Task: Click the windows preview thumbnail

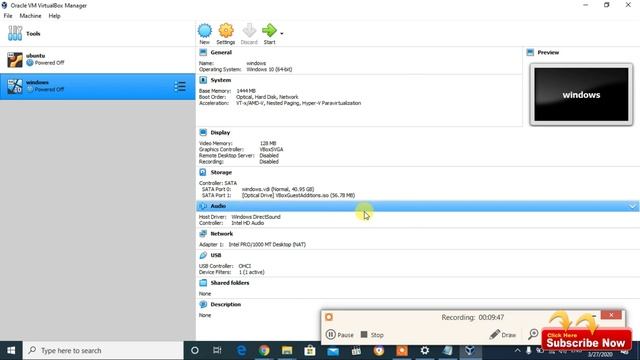Action: [581, 95]
